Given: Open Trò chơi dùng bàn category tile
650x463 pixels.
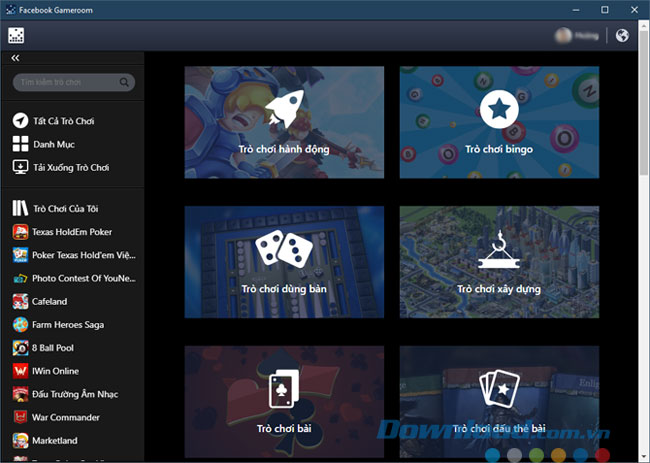Looking at the screenshot, I should (284, 262).
